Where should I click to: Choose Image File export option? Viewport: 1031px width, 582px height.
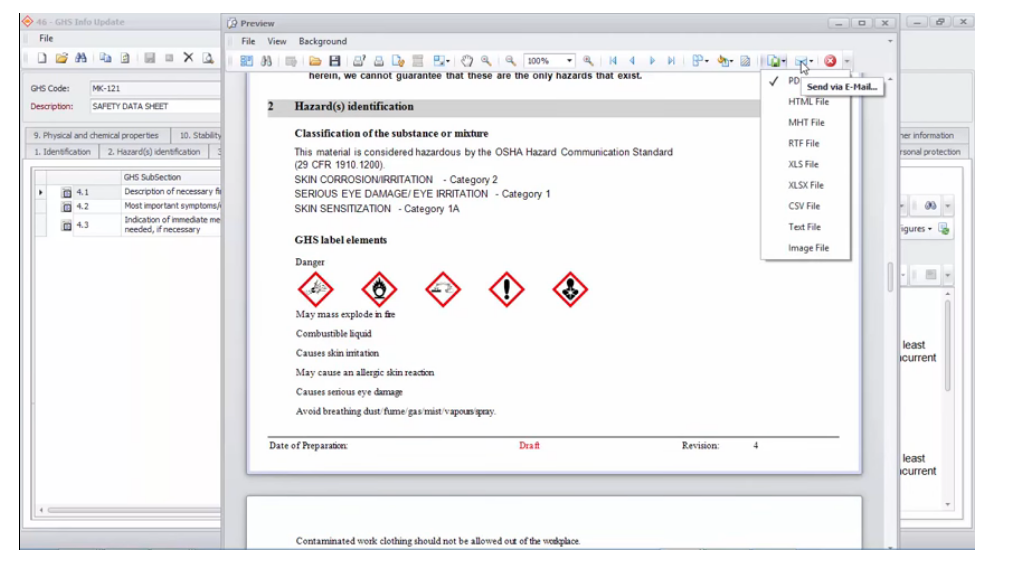805,248
